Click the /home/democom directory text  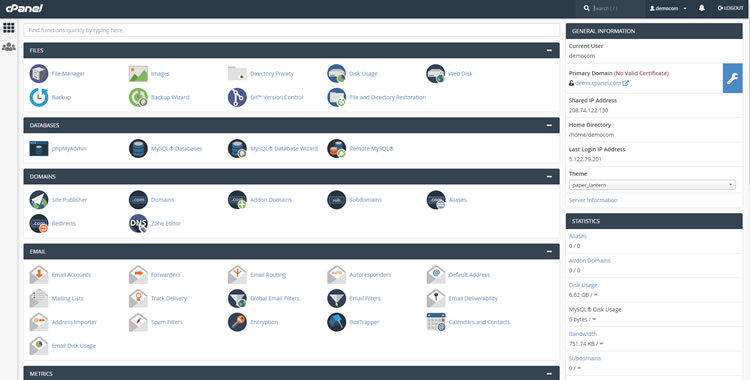[591, 134]
